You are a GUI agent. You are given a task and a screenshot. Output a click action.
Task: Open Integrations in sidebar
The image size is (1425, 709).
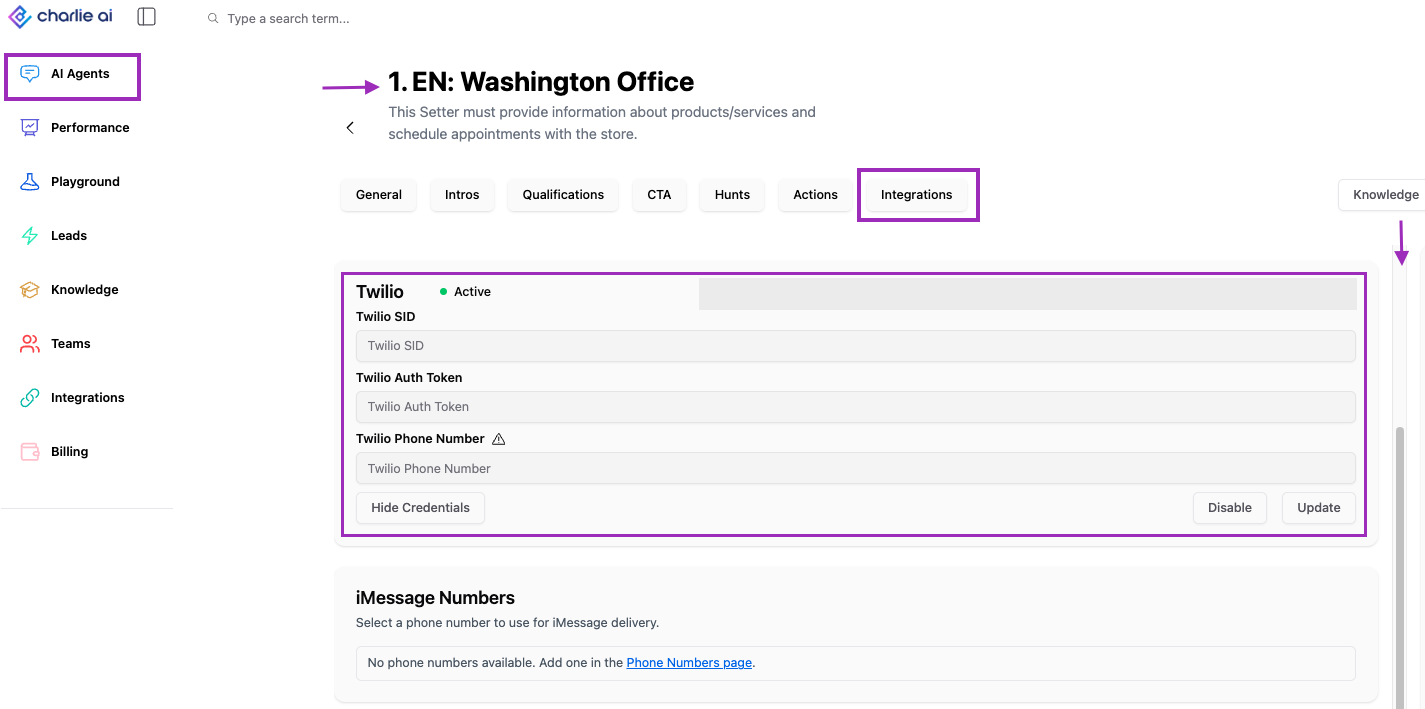(x=87, y=398)
